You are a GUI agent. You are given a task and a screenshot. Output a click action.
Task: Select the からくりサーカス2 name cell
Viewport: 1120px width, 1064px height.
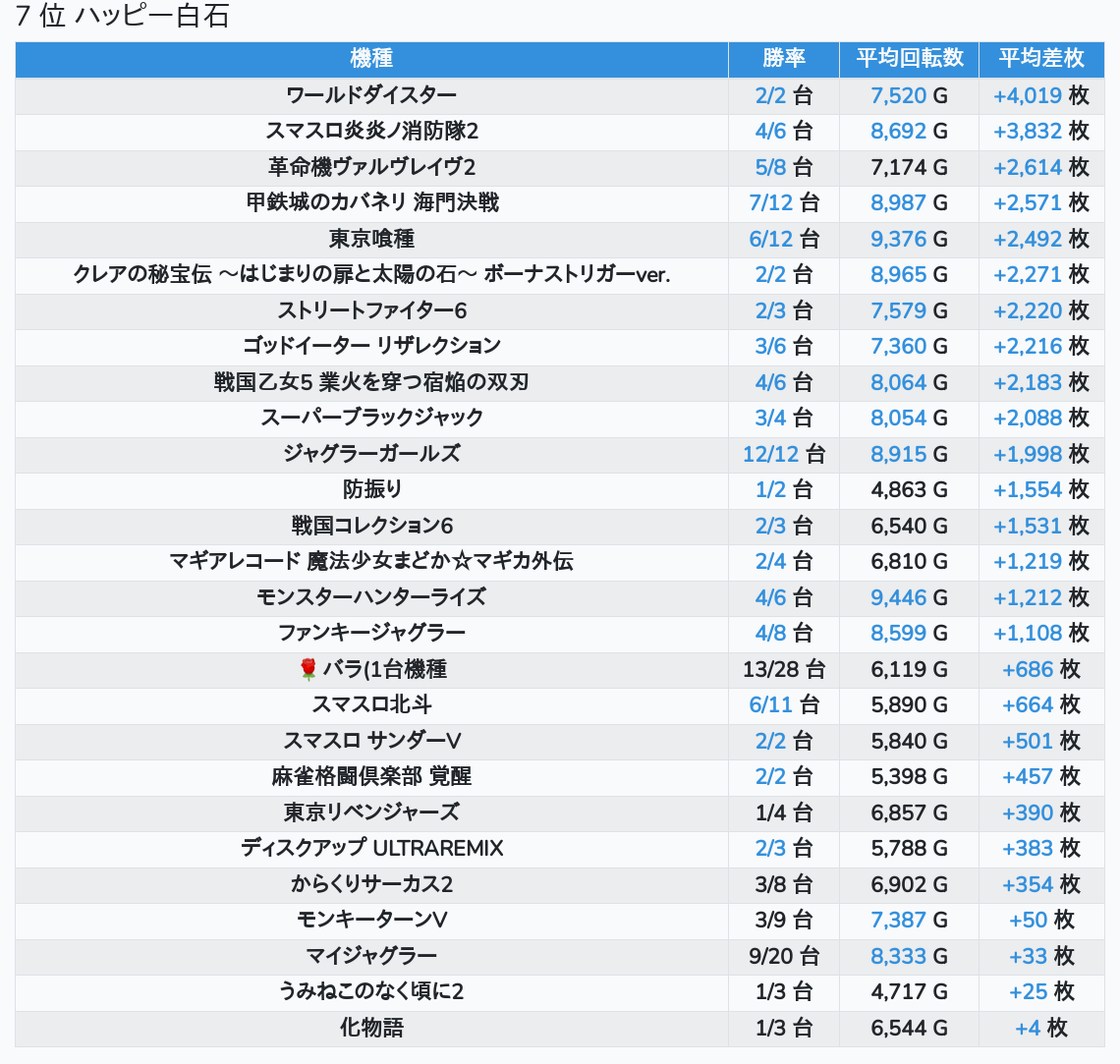click(x=371, y=884)
